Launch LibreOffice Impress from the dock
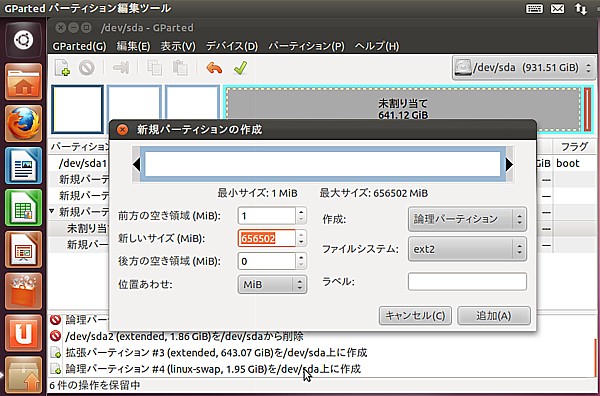This screenshot has height=396, width=600. coord(23,249)
